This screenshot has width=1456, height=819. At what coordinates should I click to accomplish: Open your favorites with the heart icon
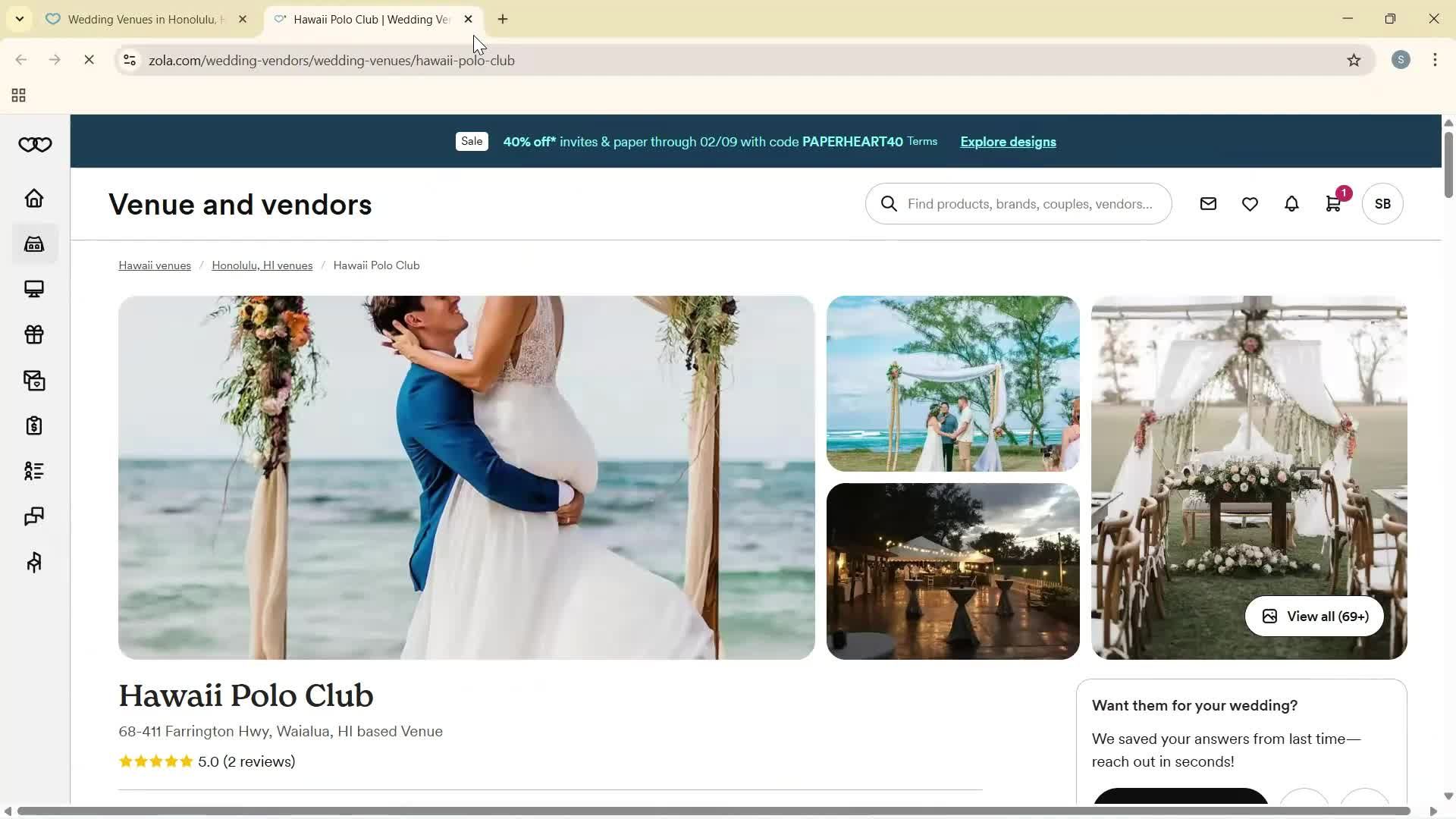[x=1249, y=203]
